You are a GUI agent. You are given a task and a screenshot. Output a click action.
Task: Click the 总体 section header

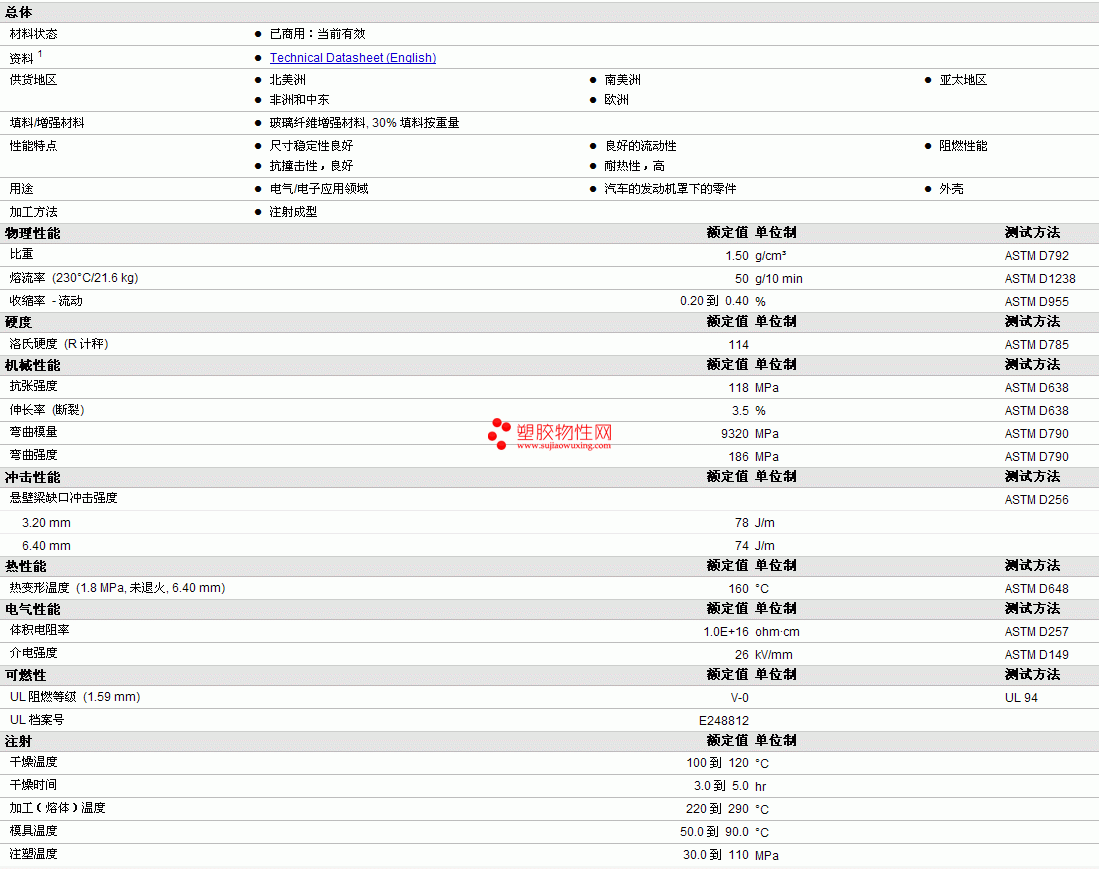click(18, 12)
